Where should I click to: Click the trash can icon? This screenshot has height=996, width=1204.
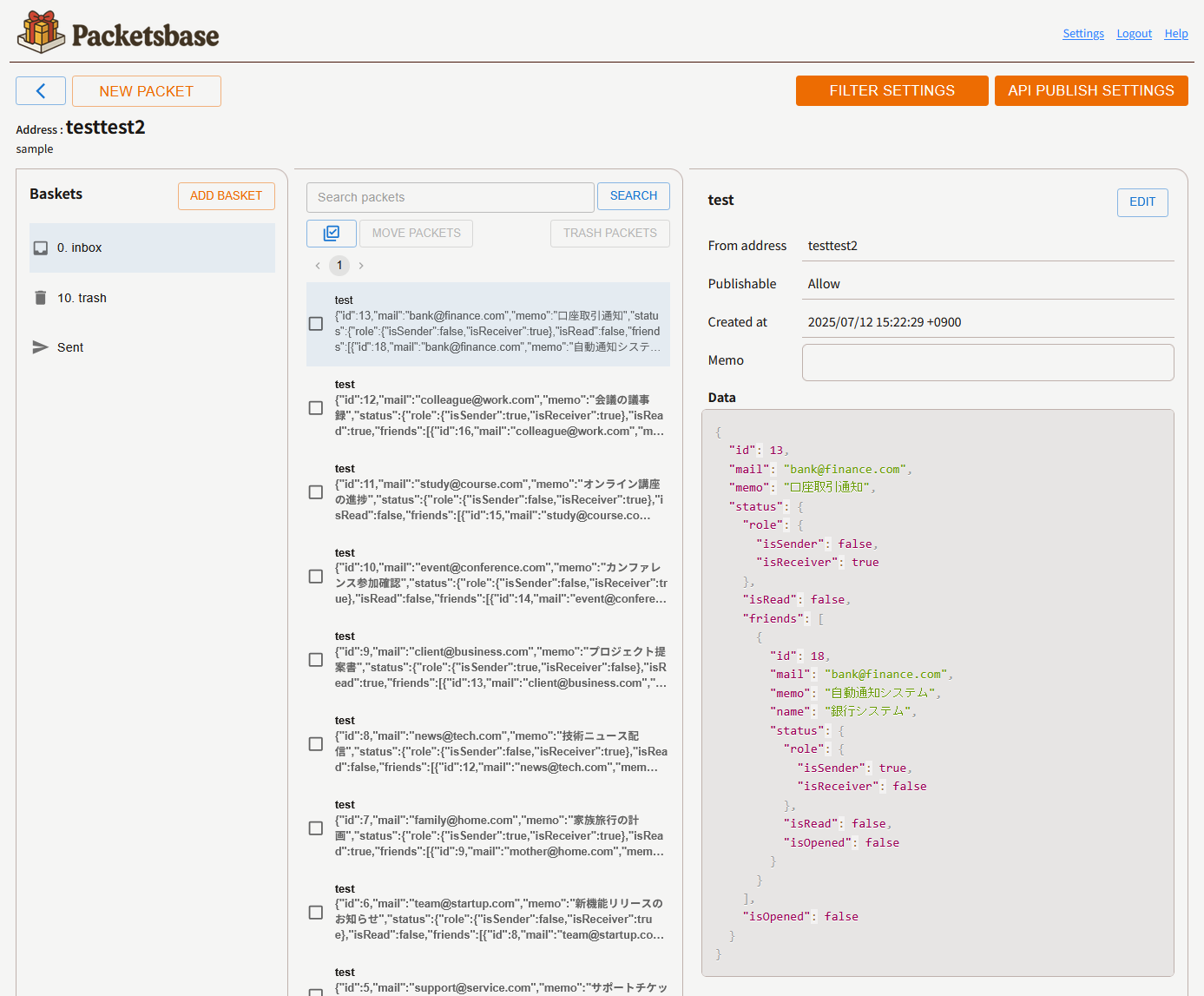[40, 298]
